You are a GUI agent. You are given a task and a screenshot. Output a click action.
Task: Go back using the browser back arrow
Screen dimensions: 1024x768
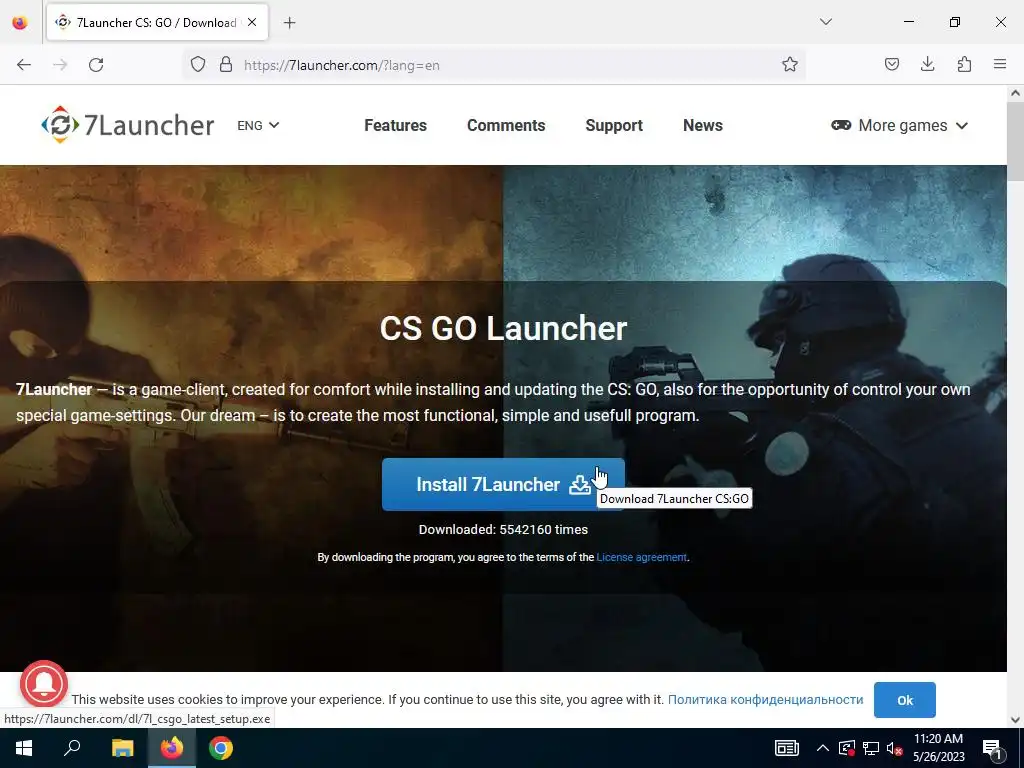tap(24, 65)
